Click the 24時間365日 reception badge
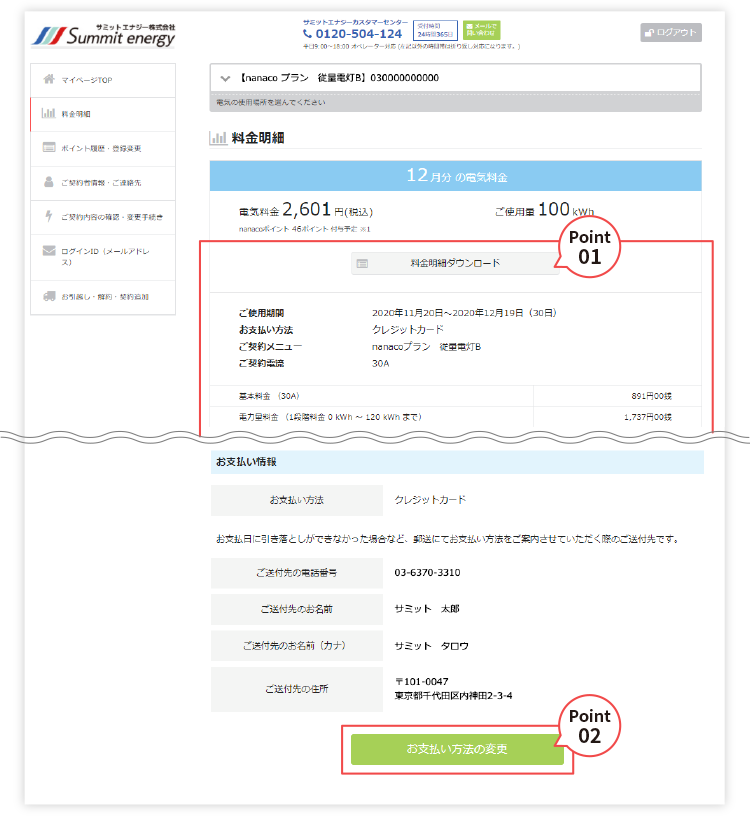Screen dimensions: 750x816 [x=435, y=30]
